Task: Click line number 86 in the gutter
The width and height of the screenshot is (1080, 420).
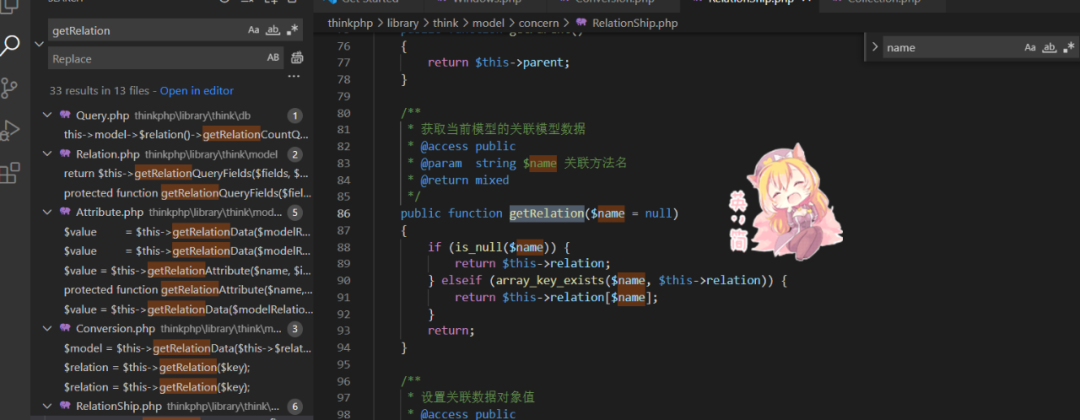Action: (344, 213)
